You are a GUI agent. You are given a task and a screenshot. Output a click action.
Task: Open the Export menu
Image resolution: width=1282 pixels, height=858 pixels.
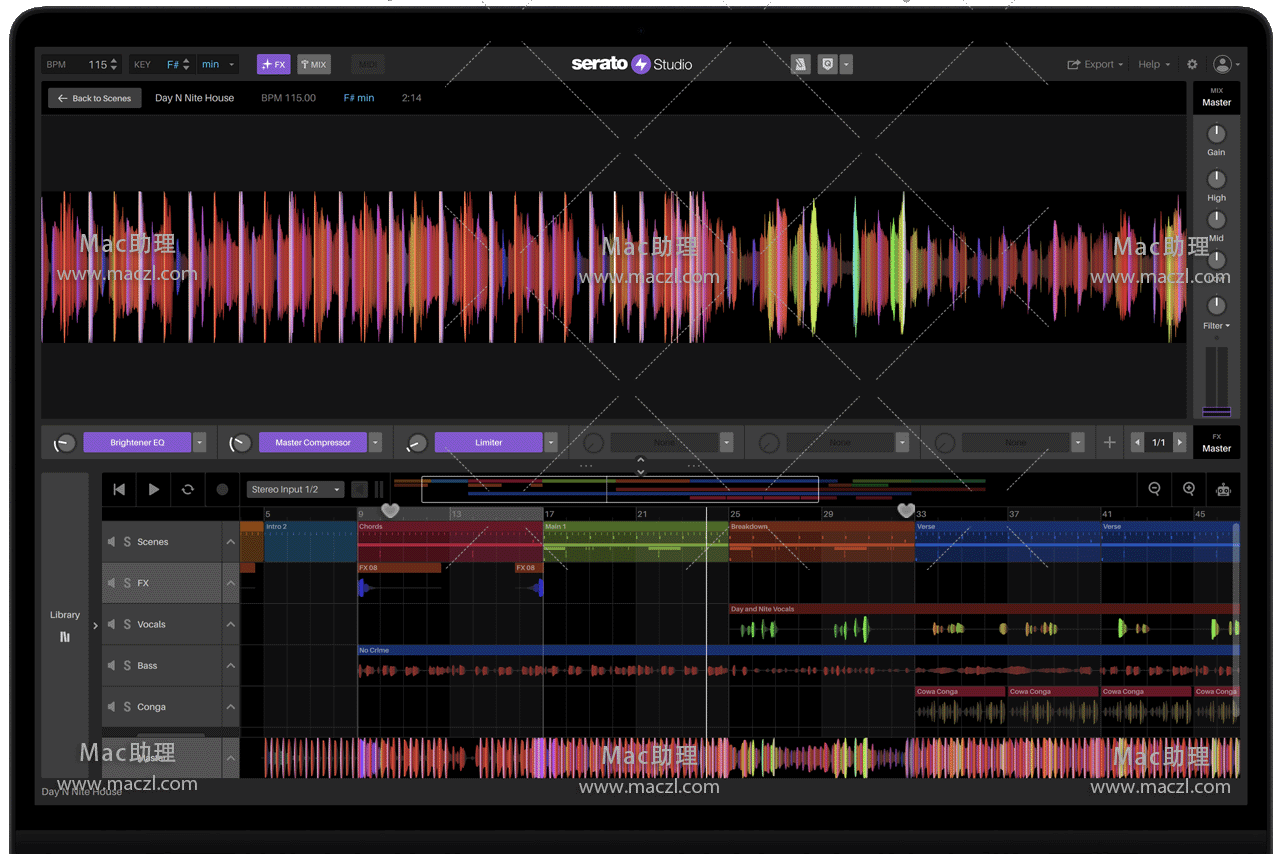pos(1095,64)
